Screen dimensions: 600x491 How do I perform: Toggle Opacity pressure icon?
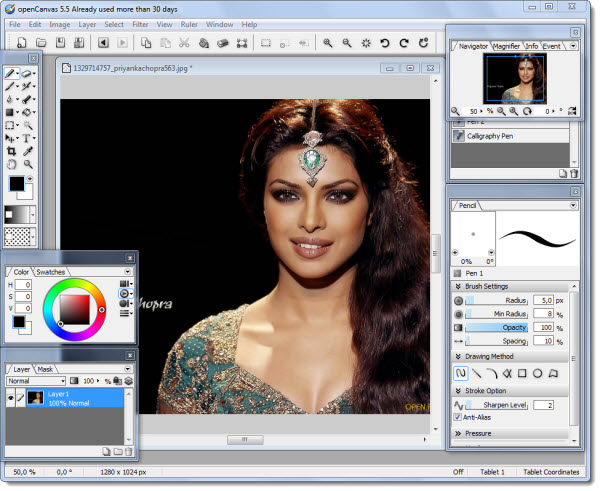458,328
